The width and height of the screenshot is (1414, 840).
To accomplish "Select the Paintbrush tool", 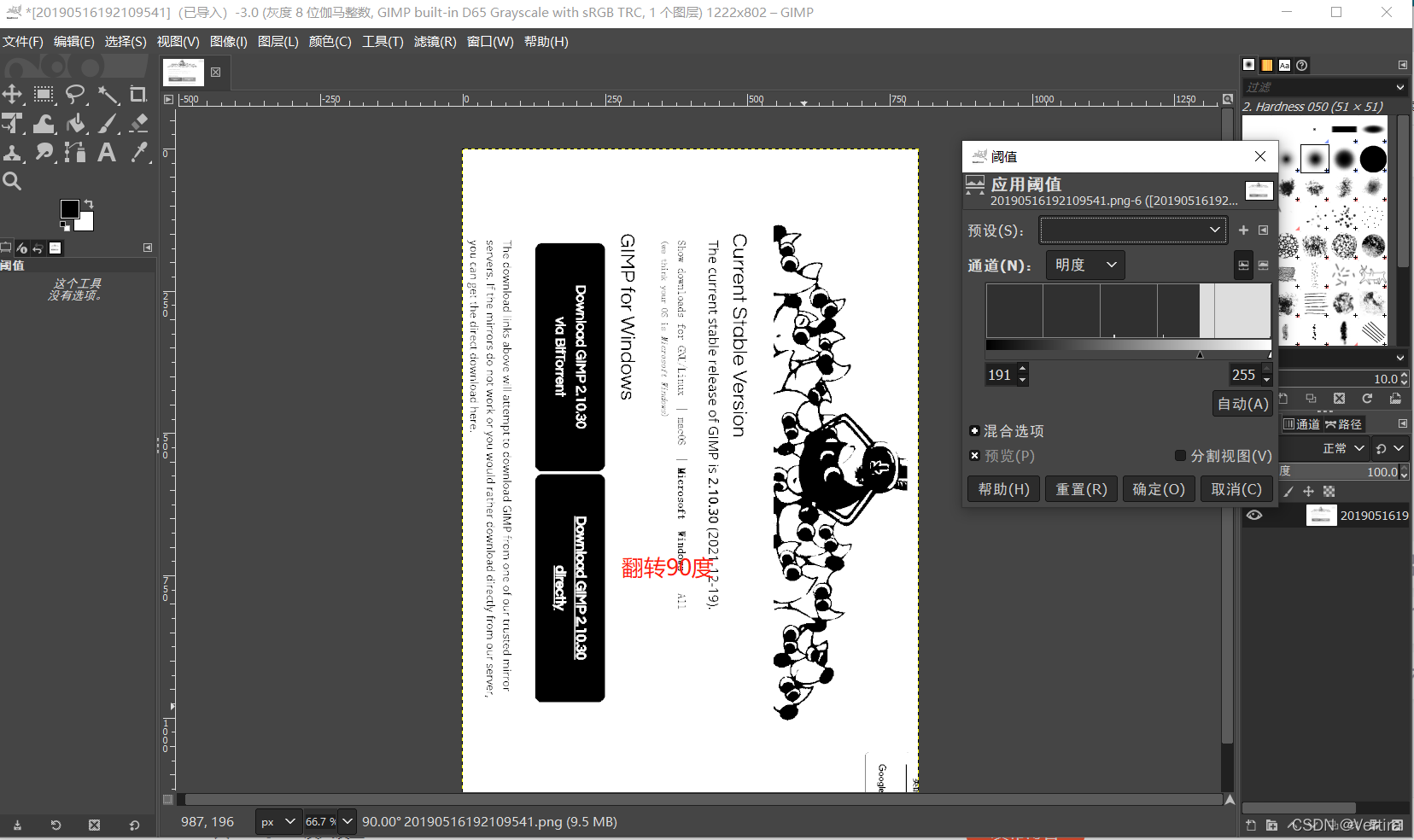I will click(108, 124).
